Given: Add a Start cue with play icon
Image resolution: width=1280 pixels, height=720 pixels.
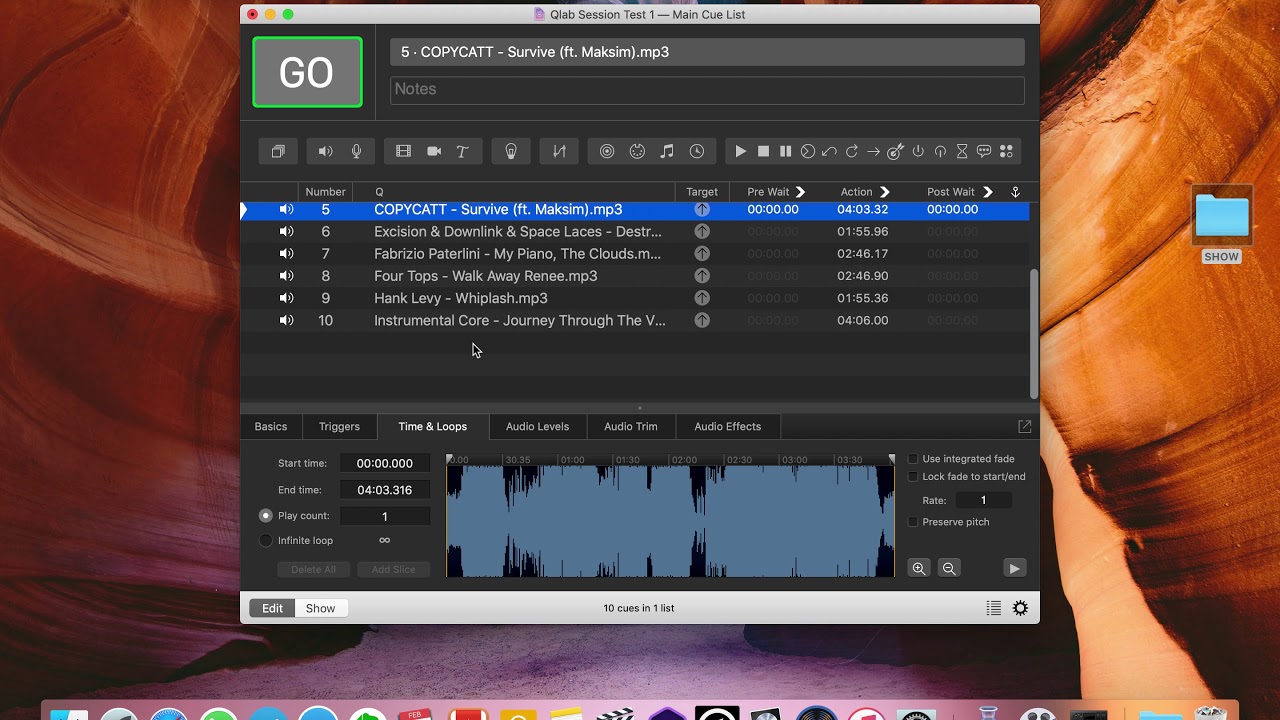Looking at the screenshot, I should coord(741,151).
